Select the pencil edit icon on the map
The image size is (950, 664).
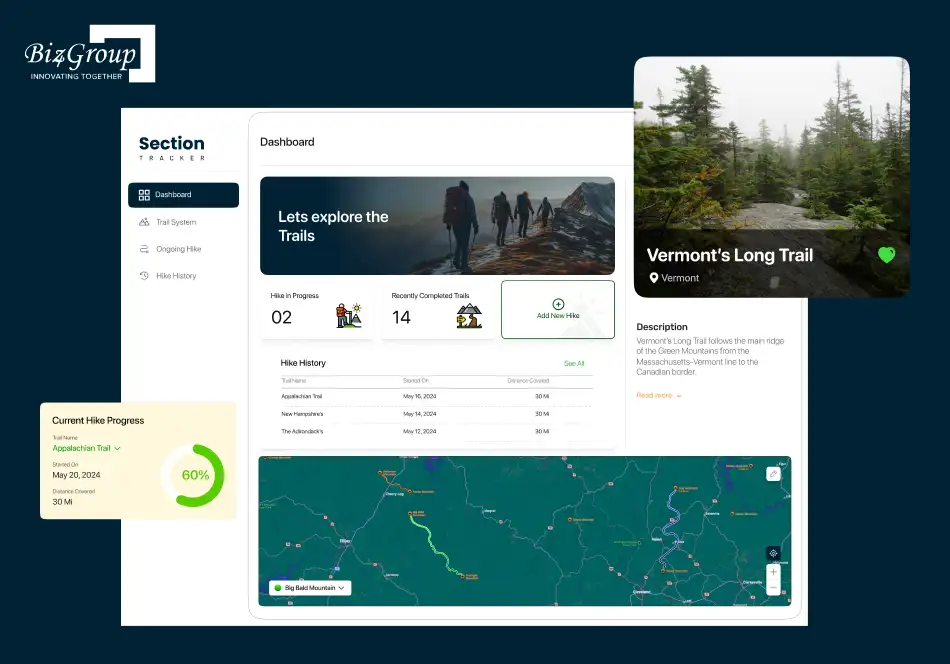(772, 472)
